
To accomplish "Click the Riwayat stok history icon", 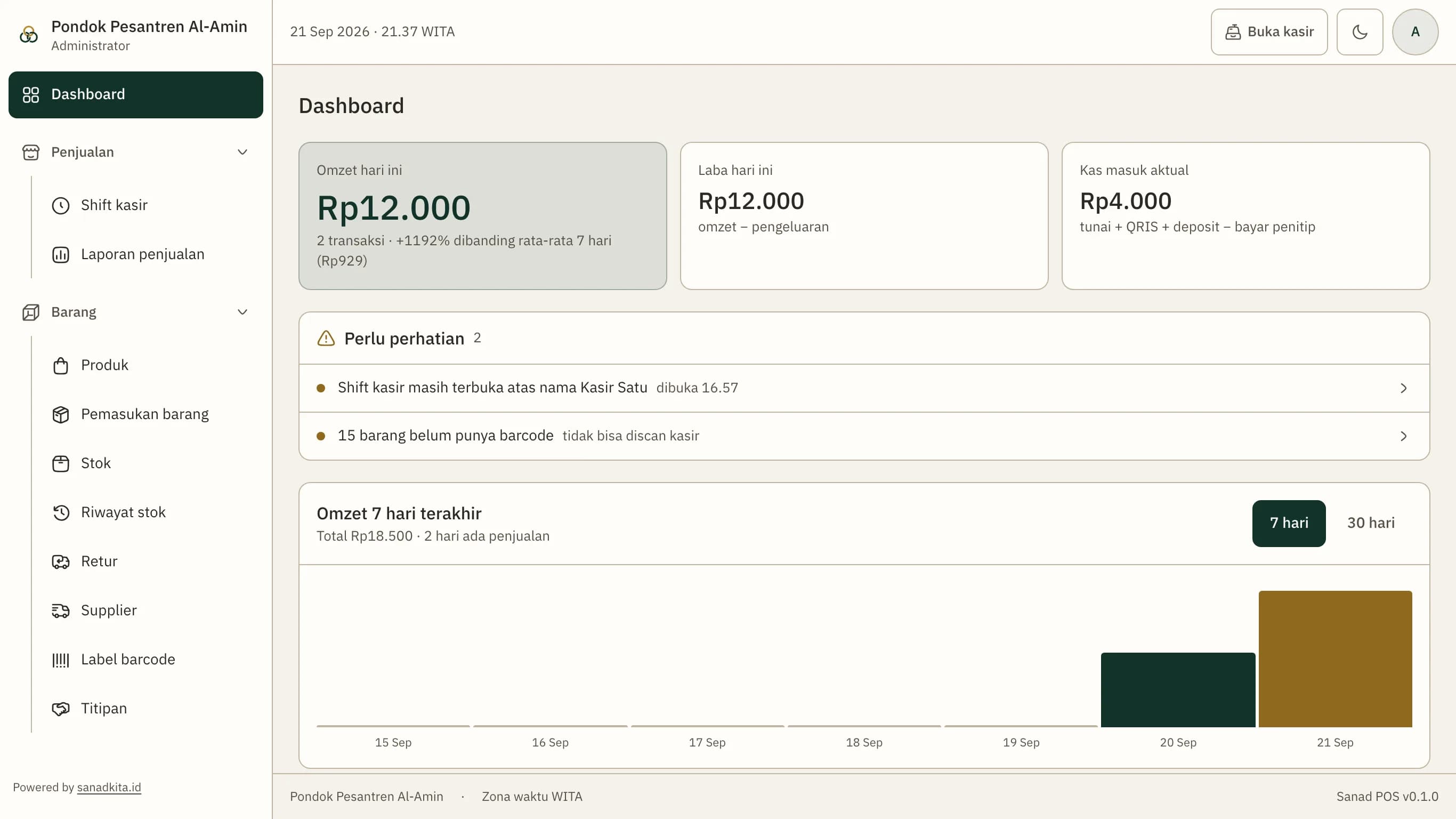I will (60, 512).
